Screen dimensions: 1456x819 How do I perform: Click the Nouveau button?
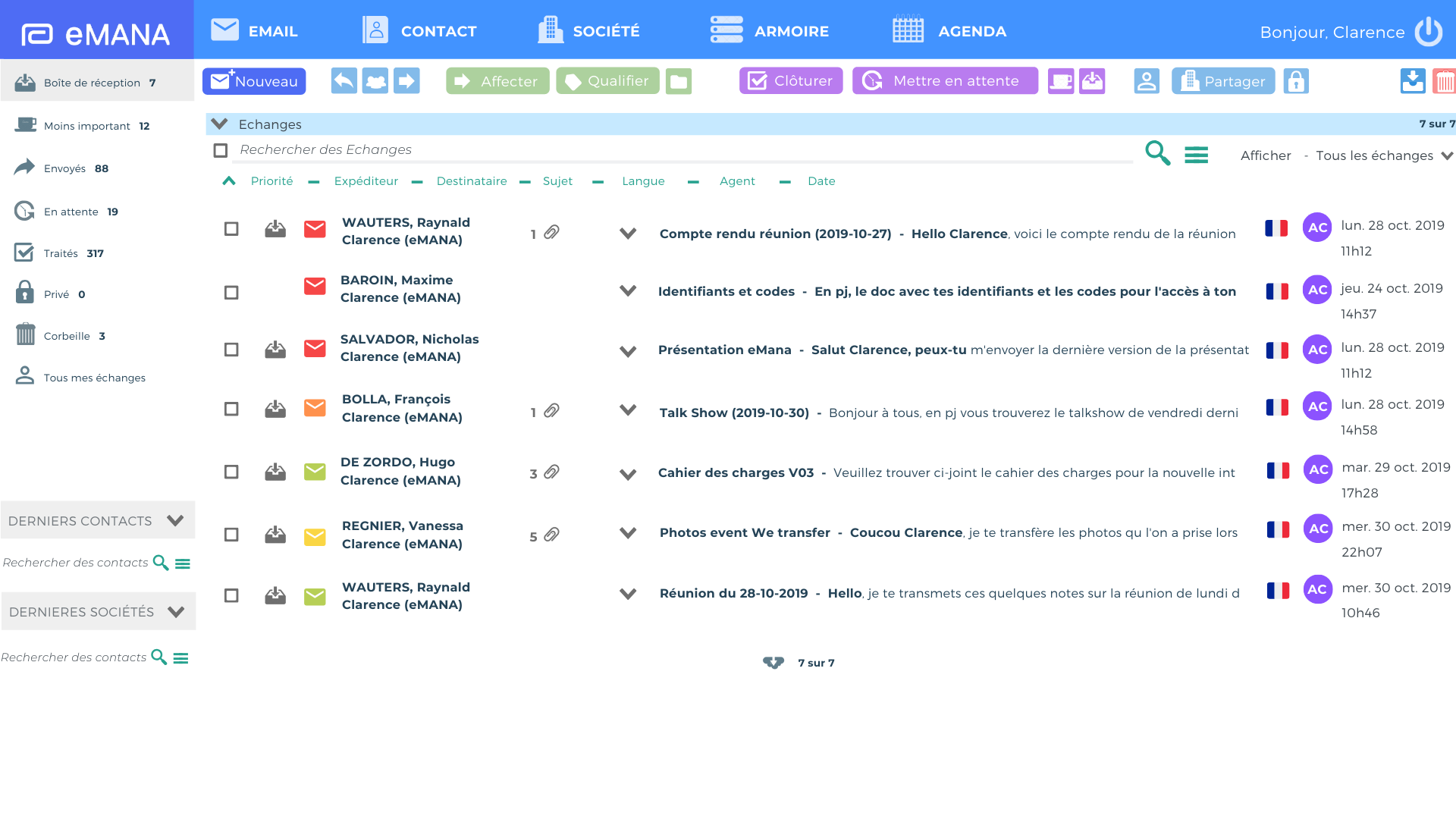(254, 81)
